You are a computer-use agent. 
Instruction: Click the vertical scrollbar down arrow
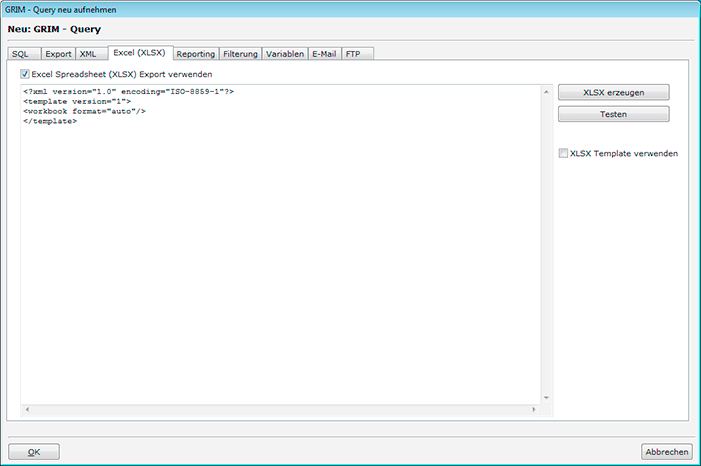[546, 397]
